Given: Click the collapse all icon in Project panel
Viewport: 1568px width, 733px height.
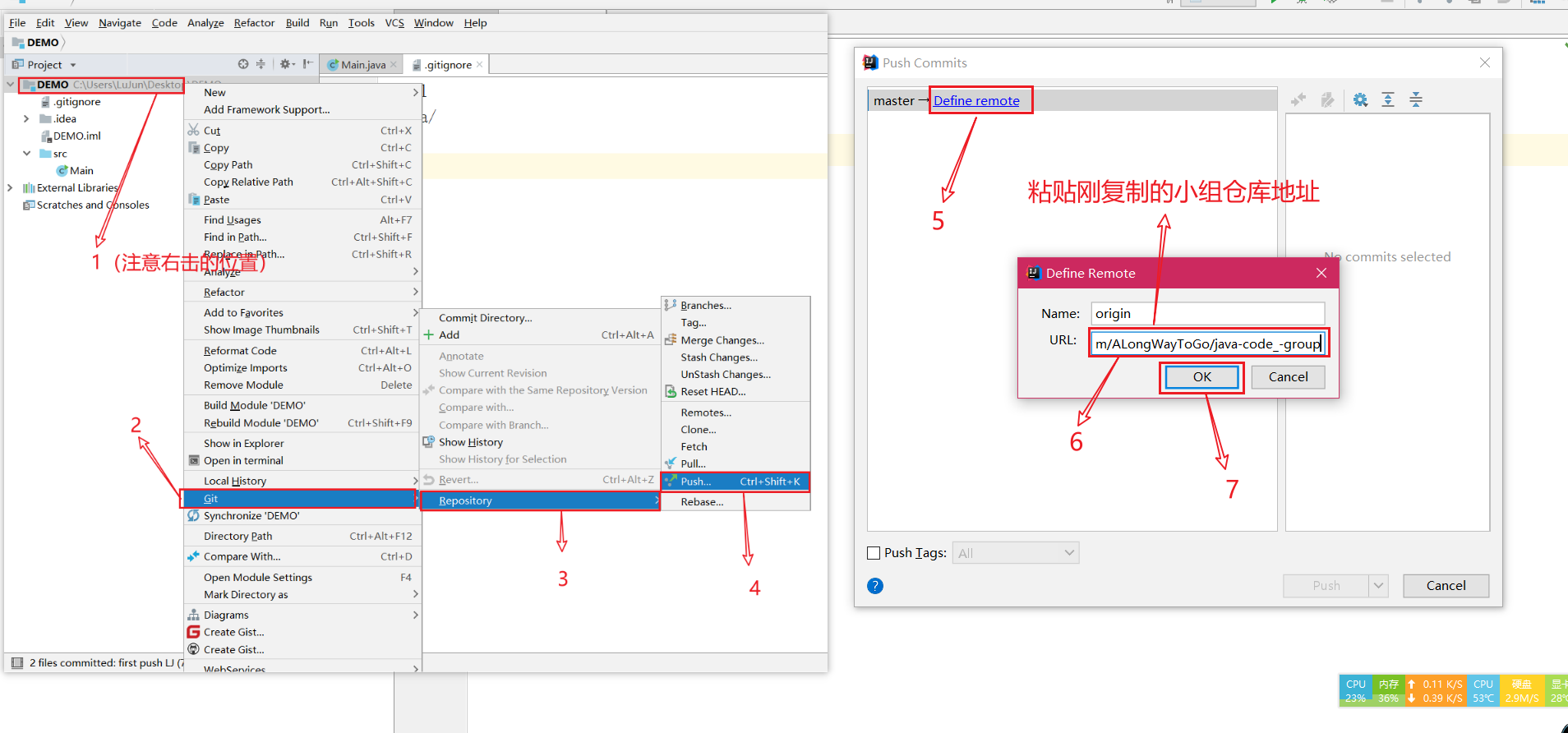Looking at the screenshot, I should point(261,64).
